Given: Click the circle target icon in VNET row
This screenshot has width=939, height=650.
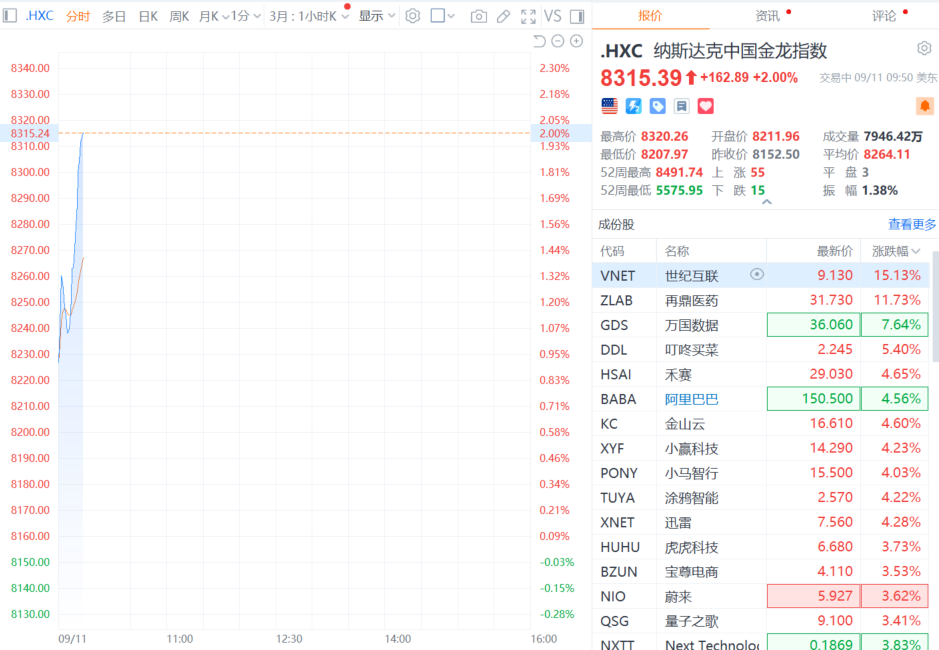Looking at the screenshot, I should [x=757, y=274].
